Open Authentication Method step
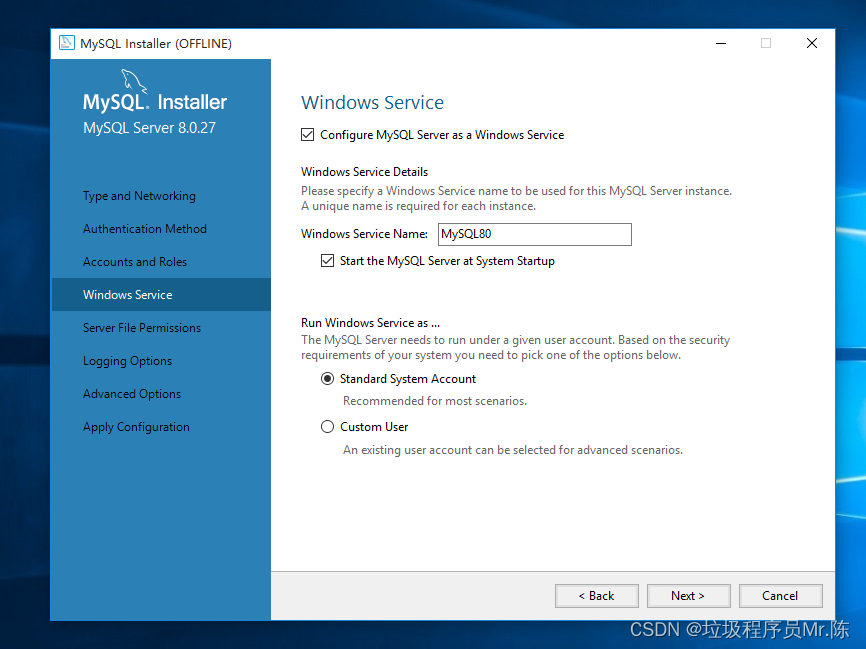Image resolution: width=866 pixels, height=649 pixels. pos(145,229)
